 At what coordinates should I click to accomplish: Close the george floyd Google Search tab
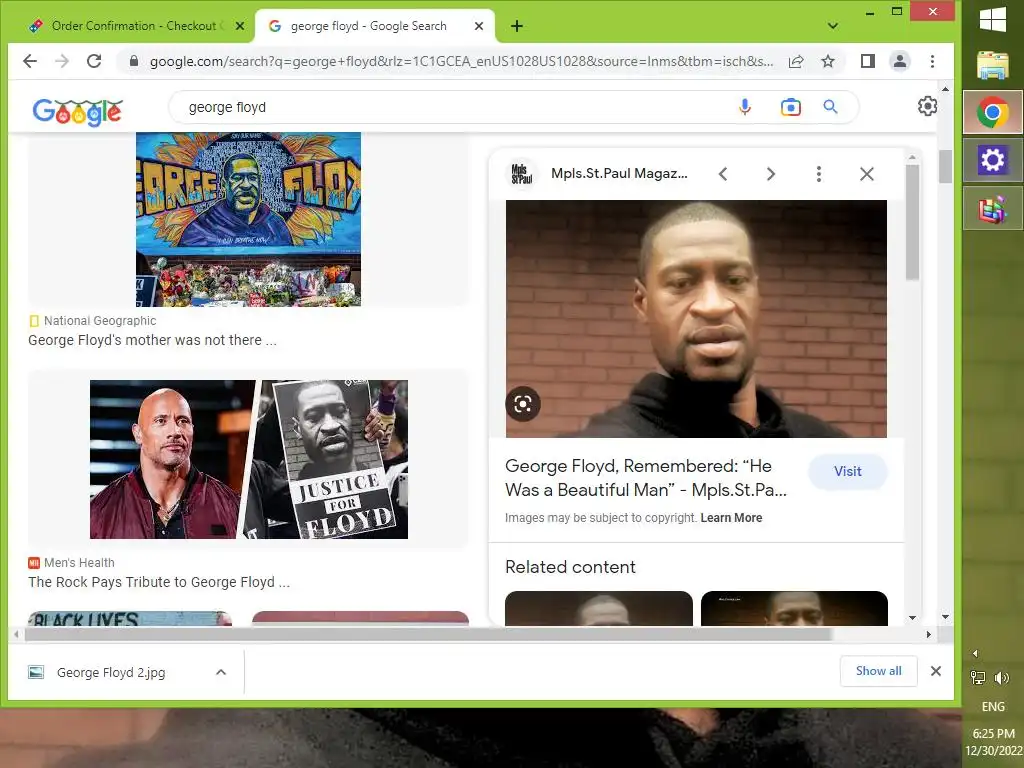click(479, 26)
